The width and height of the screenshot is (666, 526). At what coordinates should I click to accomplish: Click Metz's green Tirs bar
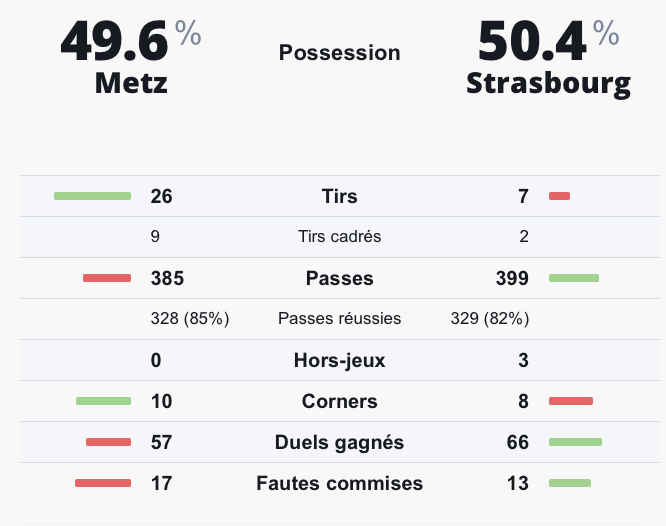point(92,196)
